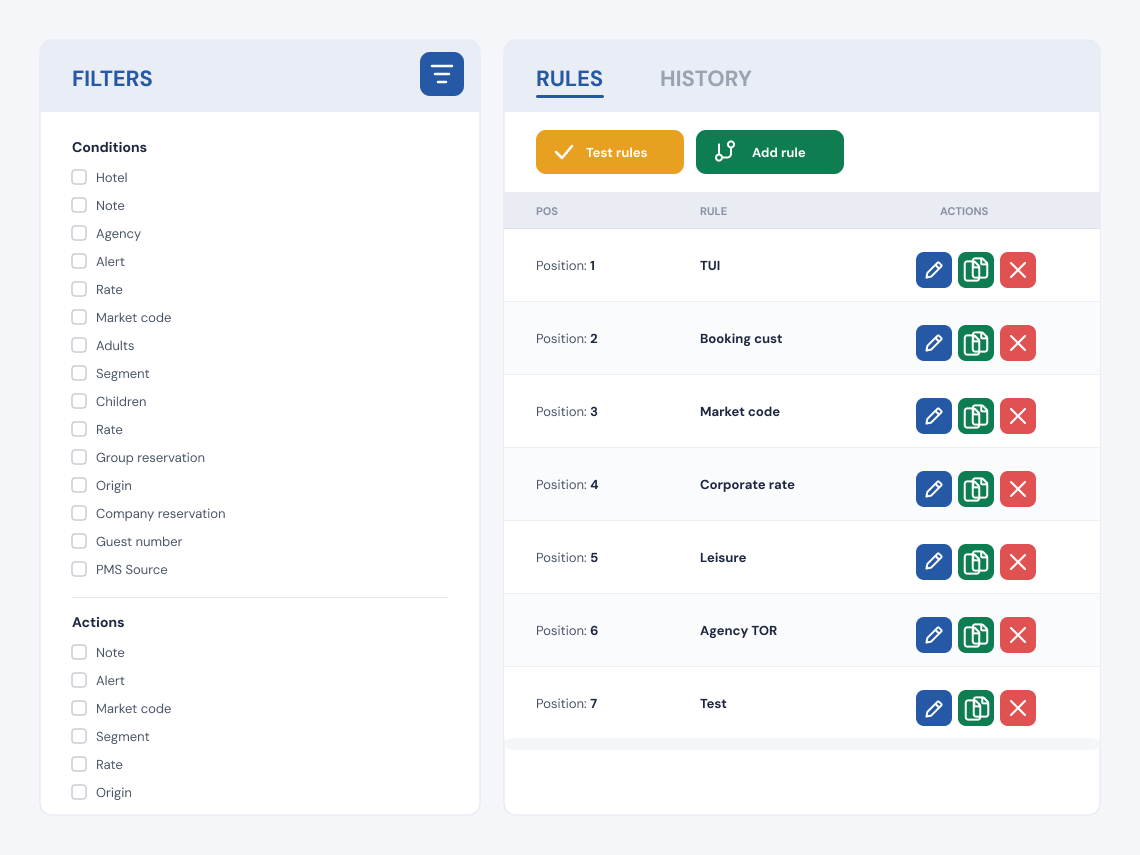Image resolution: width=1140 pixels, height=855 pixels.
Task: Duplicate the Test rule at position 7
Action: click(x=976, y=708)
